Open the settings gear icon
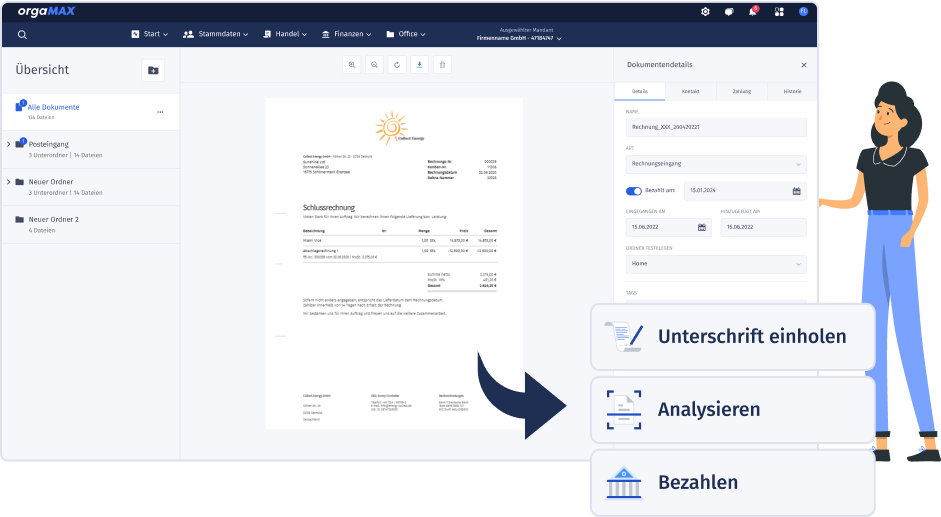This screenshot has height=517, width=941. (x=705, y=11)
